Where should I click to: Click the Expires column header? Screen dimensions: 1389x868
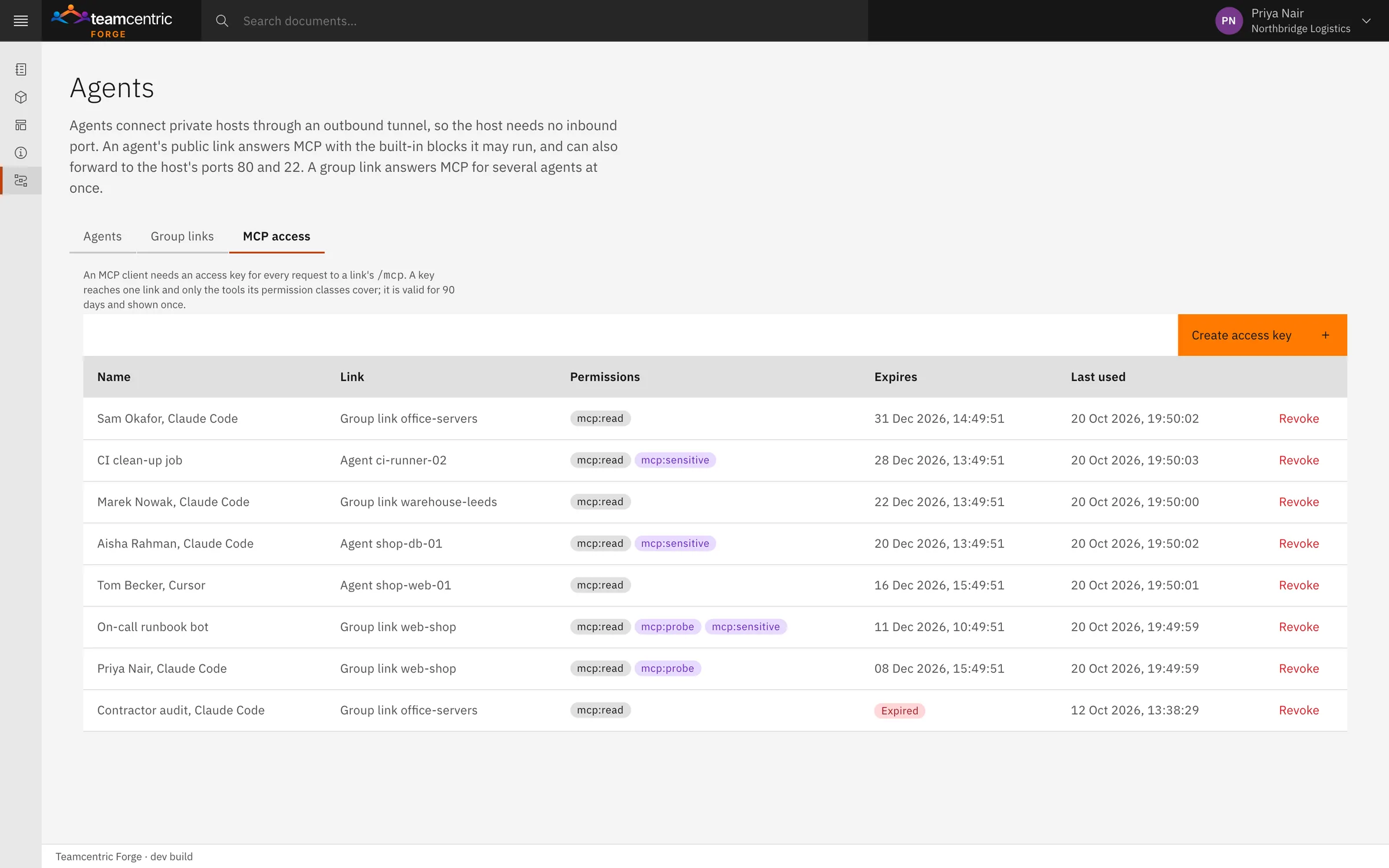pos(895,377)
